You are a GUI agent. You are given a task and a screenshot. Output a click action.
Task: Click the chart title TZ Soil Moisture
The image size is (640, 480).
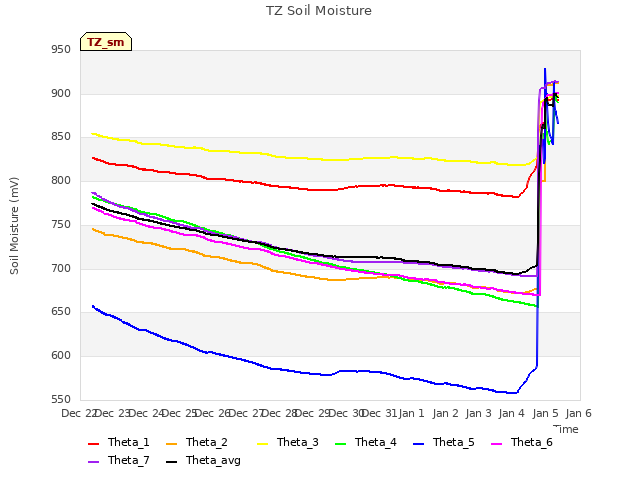(x=319, y=11)
